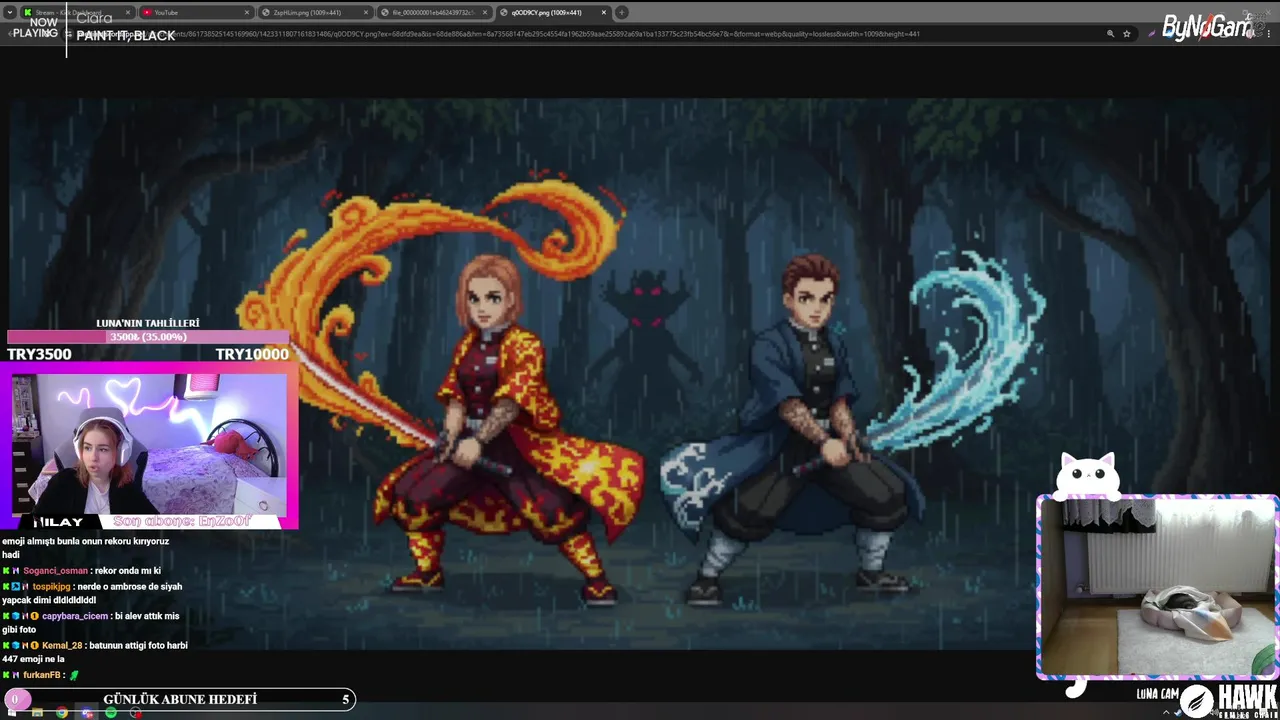
Task: Click the Luna'nın Tahlilleri donation progress bar
Action: pyautogui.click(x=148, y=337)
